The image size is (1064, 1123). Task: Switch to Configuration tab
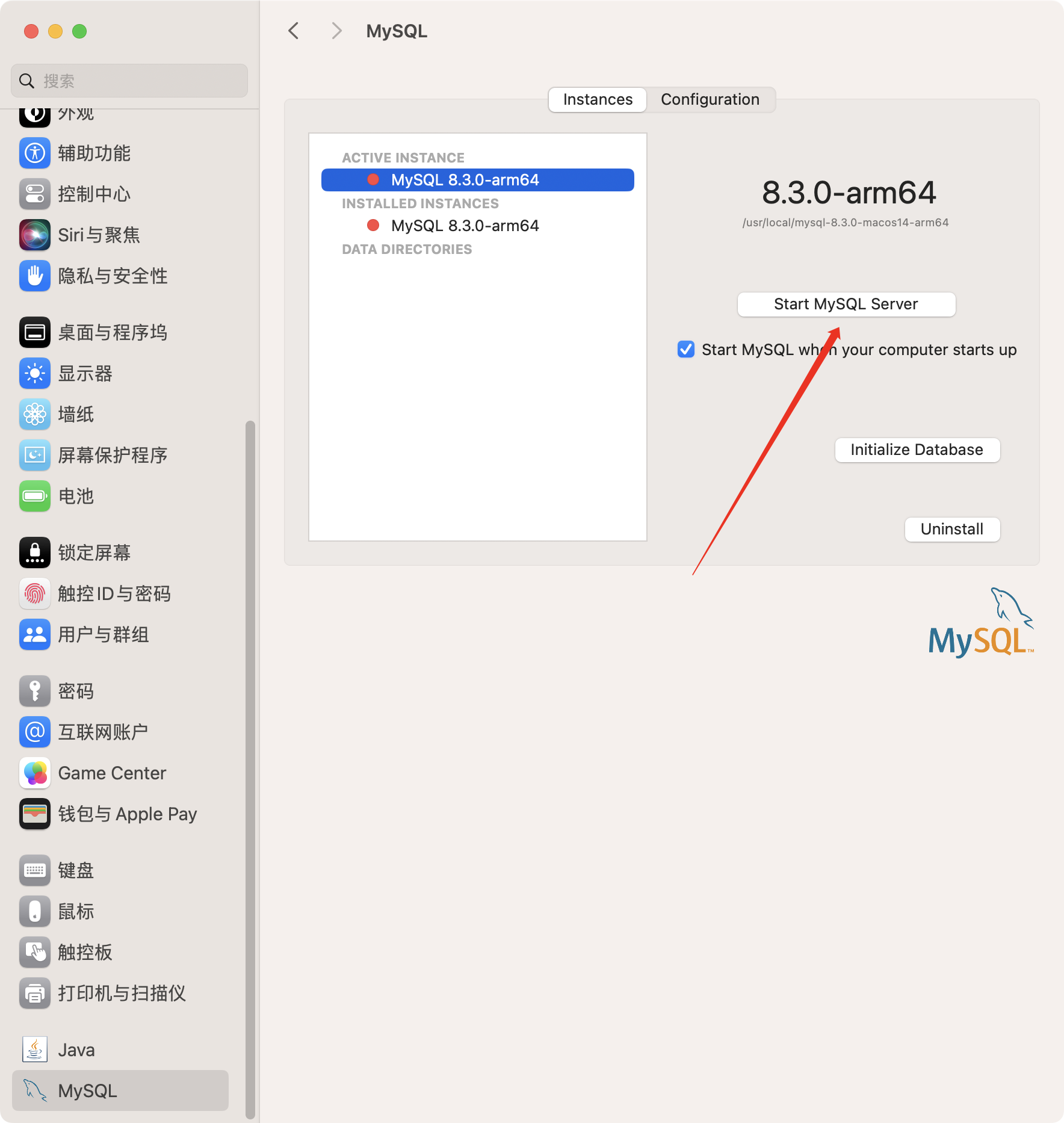pyautogui.click(x=710, y=99)
